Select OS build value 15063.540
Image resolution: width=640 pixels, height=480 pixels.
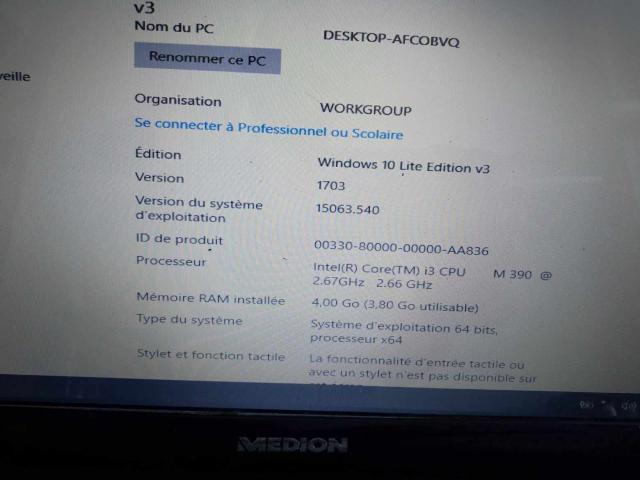(348, 209)
